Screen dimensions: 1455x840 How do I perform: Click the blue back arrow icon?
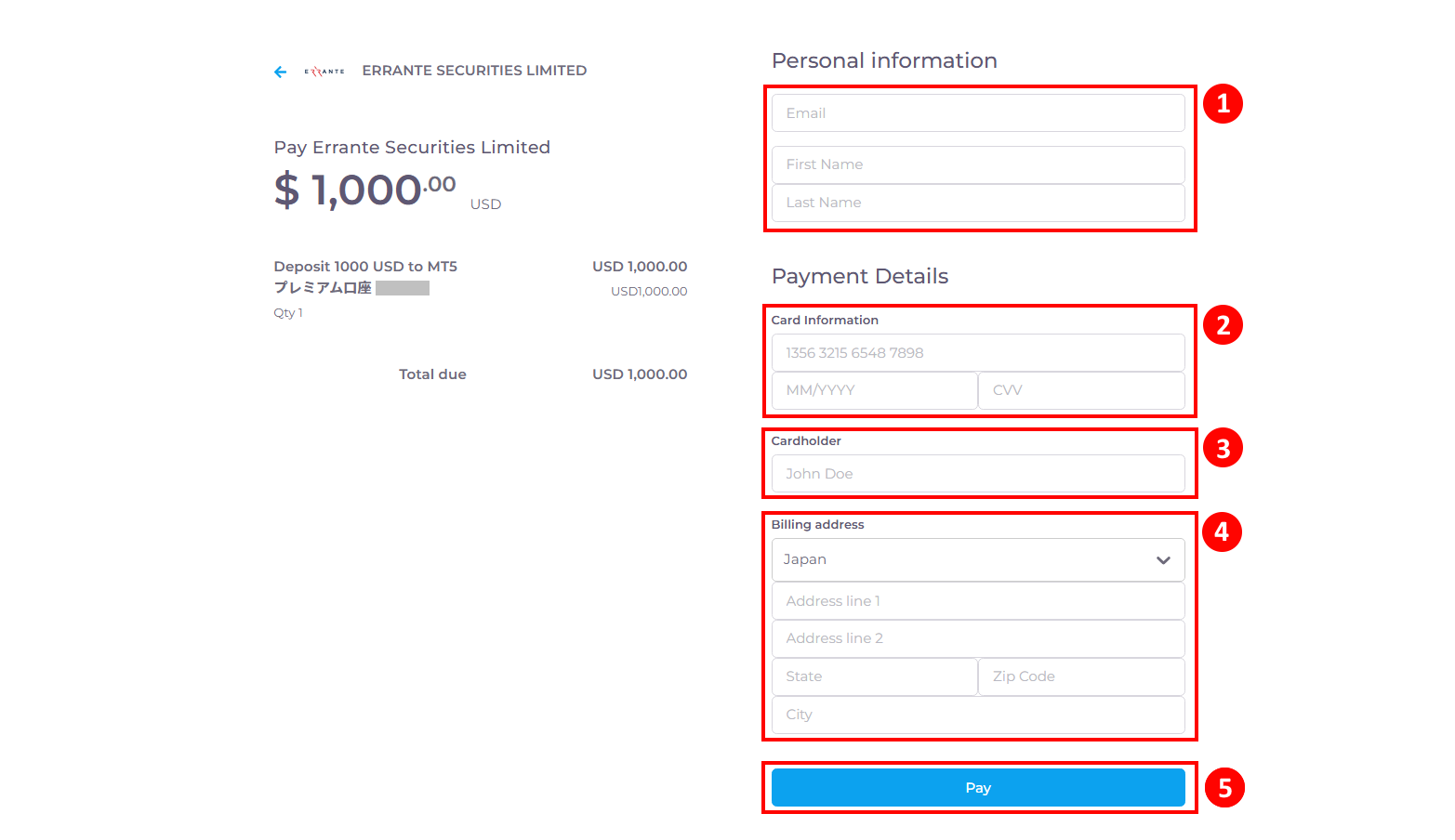coord(280,72)
